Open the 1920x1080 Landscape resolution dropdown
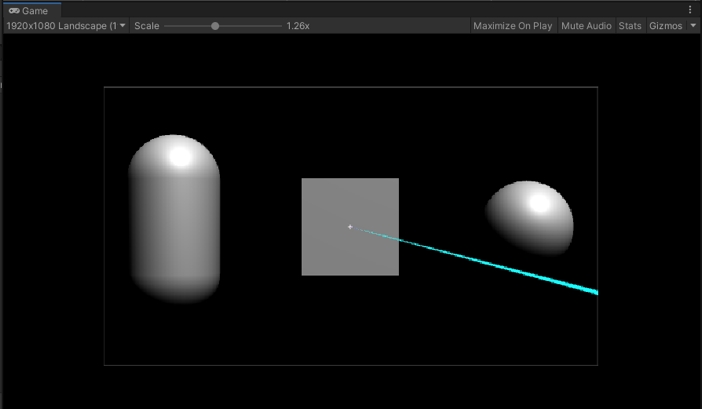The height and width of the screenshot is (409, 702). pyautogui.click(x=66, y=26)
